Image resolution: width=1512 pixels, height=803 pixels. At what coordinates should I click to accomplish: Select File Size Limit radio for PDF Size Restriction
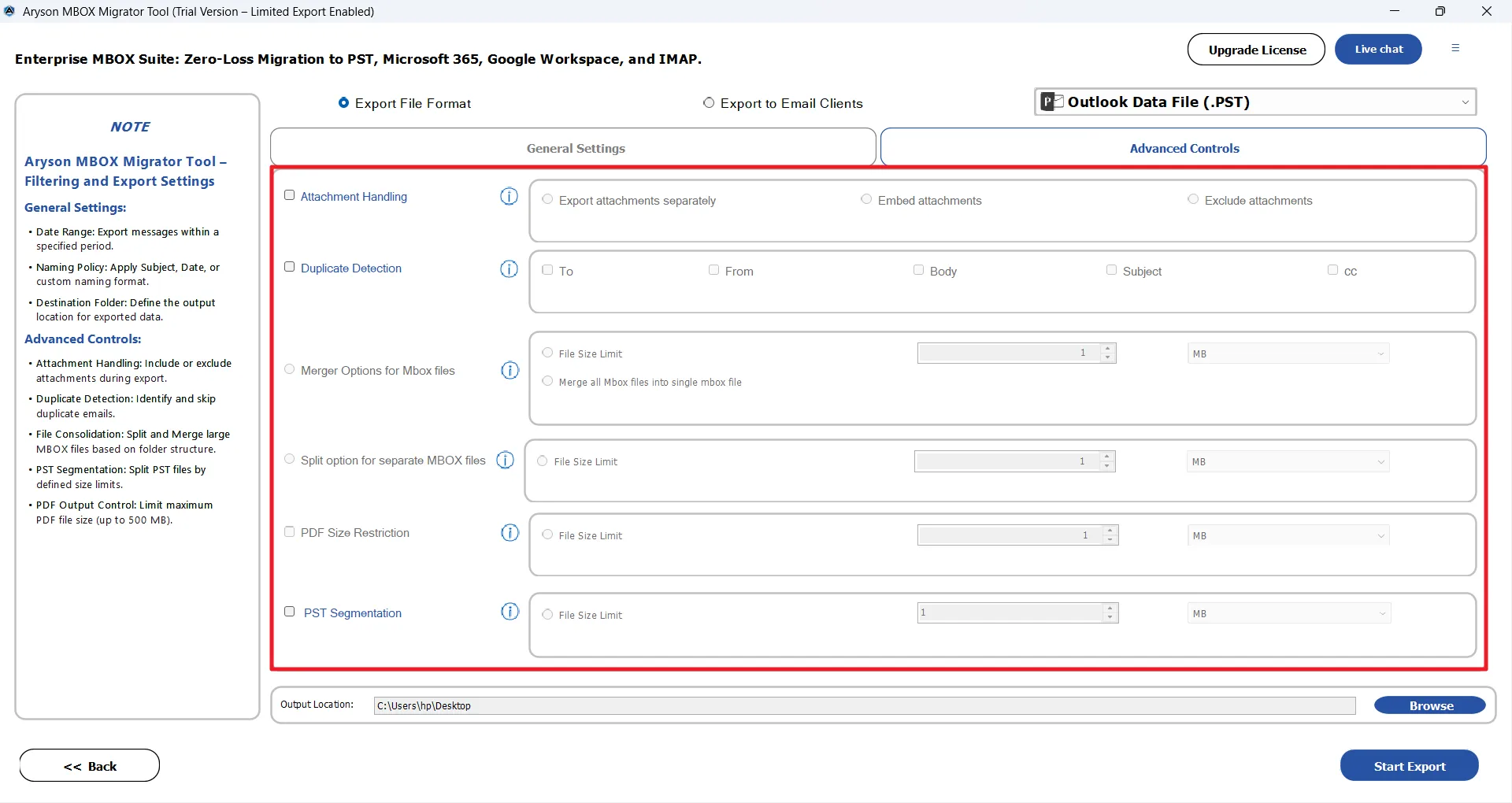(x=548, y=535)
